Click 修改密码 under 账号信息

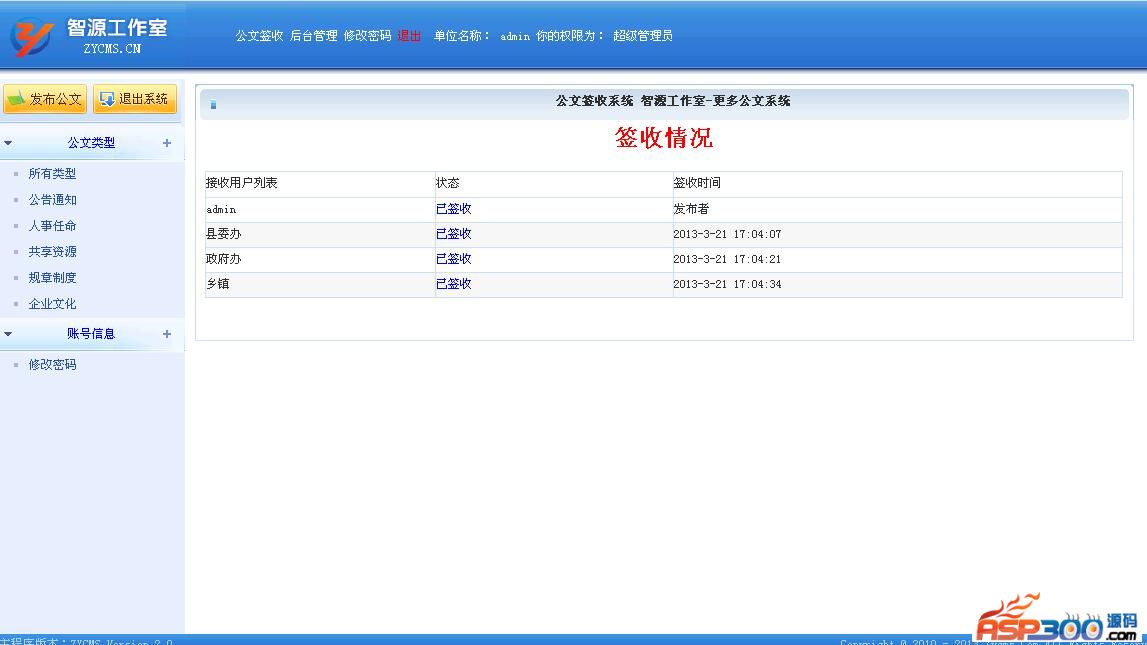click(x=52, y=365)
